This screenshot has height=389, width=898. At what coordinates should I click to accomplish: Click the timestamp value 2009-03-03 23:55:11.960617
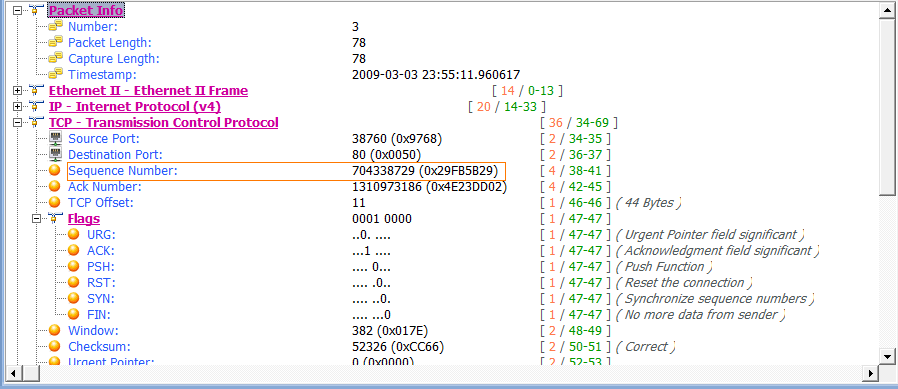[x=436, y=74]
